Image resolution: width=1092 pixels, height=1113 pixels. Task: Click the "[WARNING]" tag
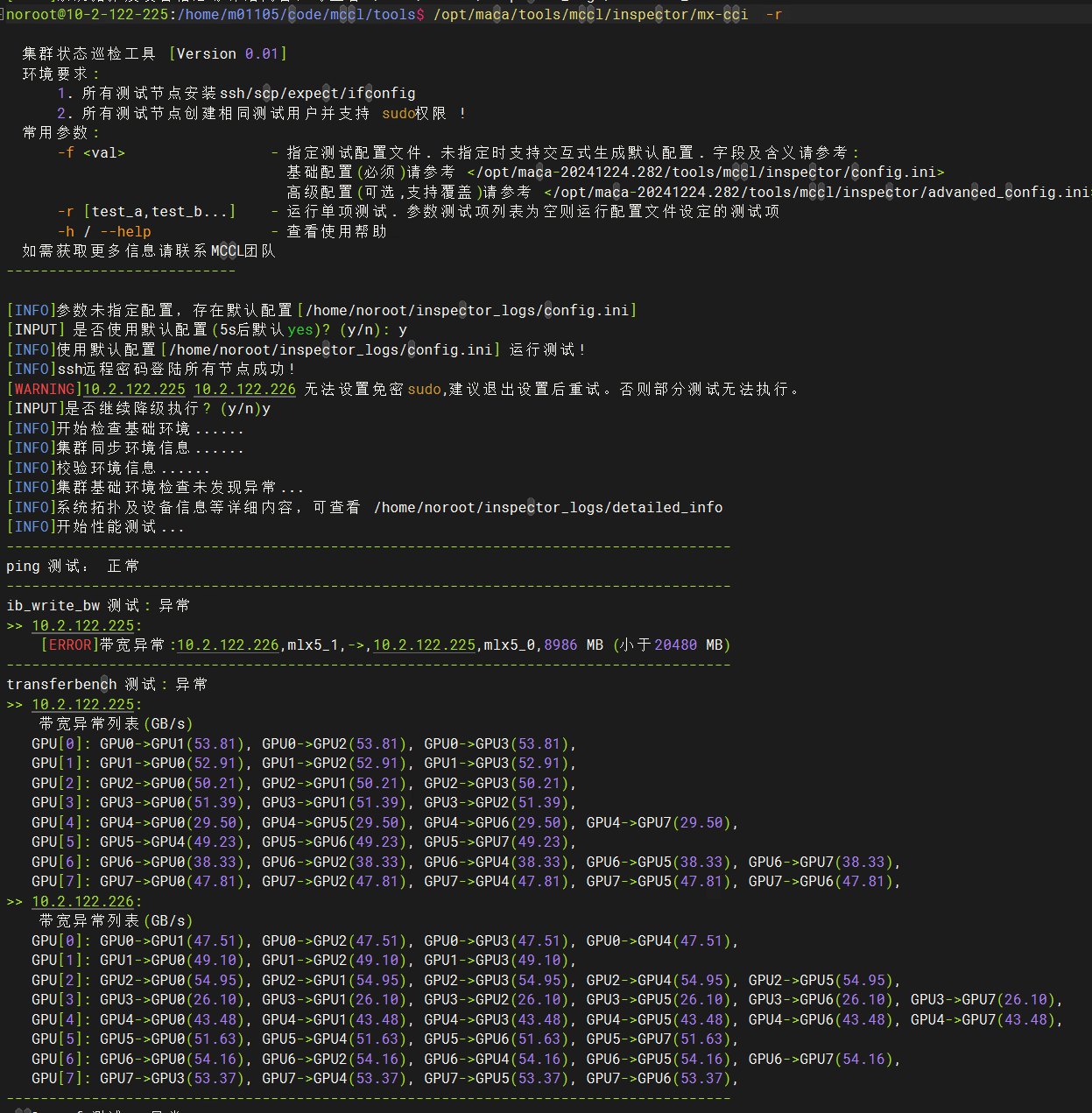pos(45,389)
